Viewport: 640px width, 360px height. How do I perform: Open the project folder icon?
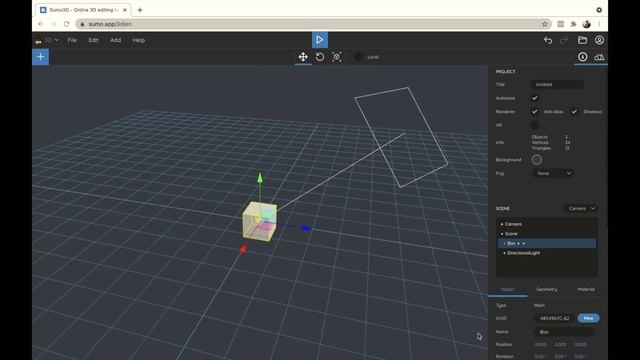click(x=582, y=40)
